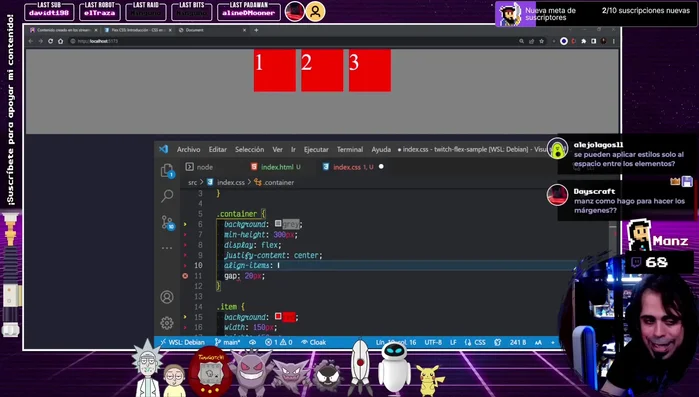Open the Manage gear icon in VS Code

click(167, 323)
